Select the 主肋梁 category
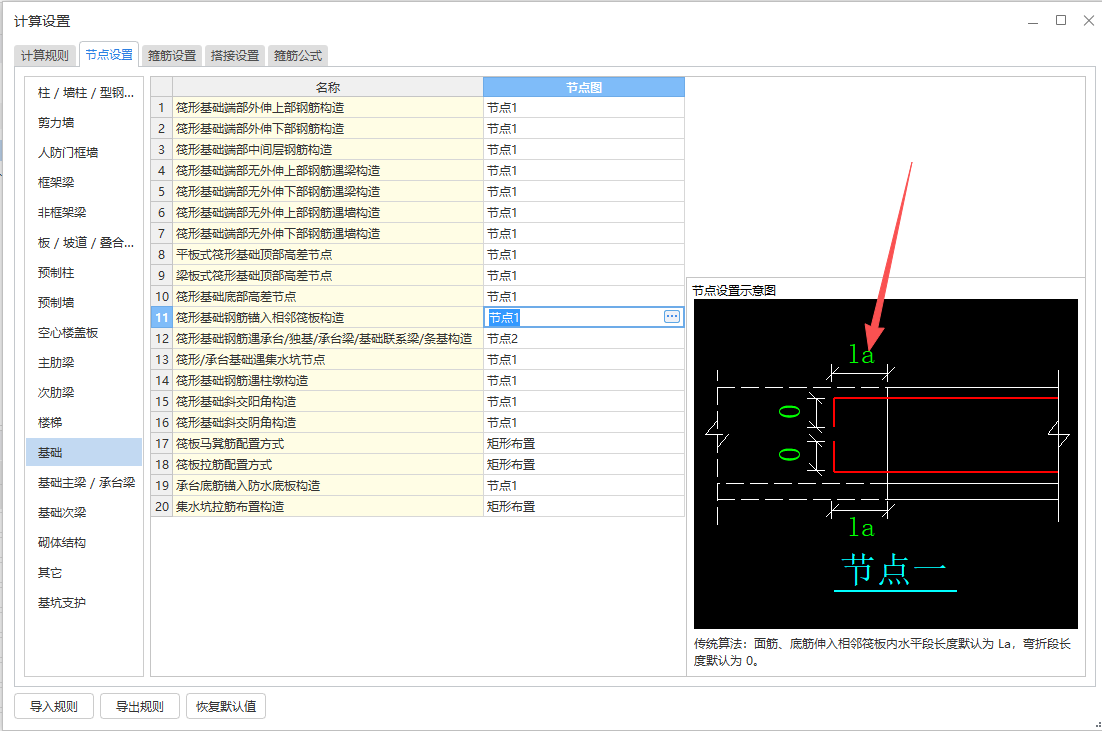This screenshot has width=1102, height=731. click(84, 363)
